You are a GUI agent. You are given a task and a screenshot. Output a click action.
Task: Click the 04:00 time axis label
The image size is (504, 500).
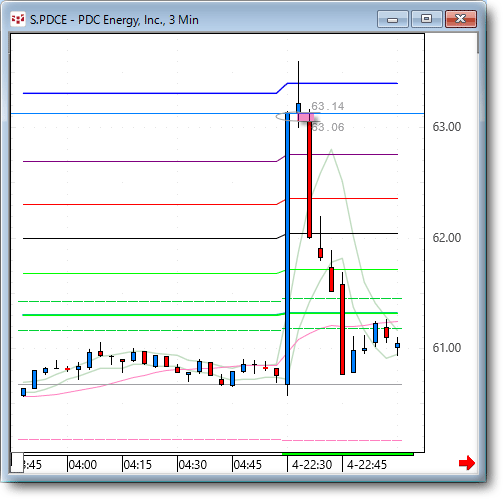83,464
